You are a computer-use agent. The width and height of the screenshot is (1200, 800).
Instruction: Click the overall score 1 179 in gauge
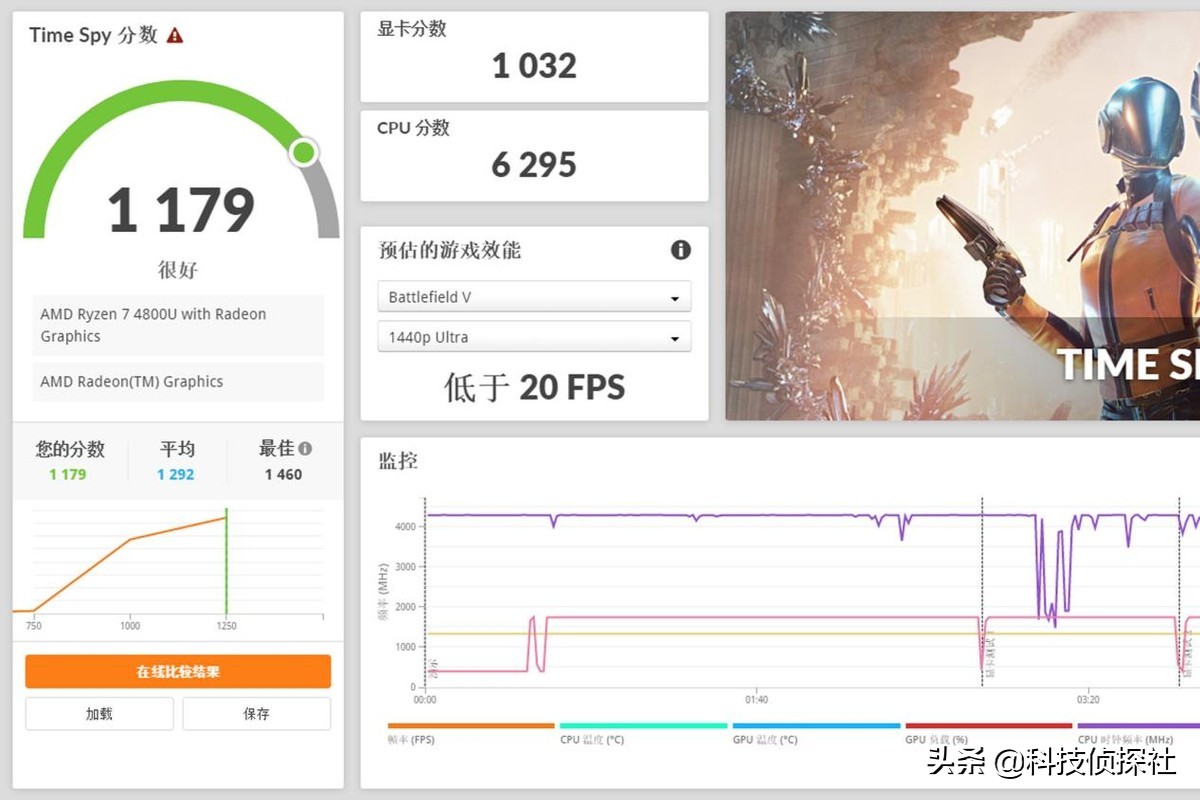pos(181,210)
